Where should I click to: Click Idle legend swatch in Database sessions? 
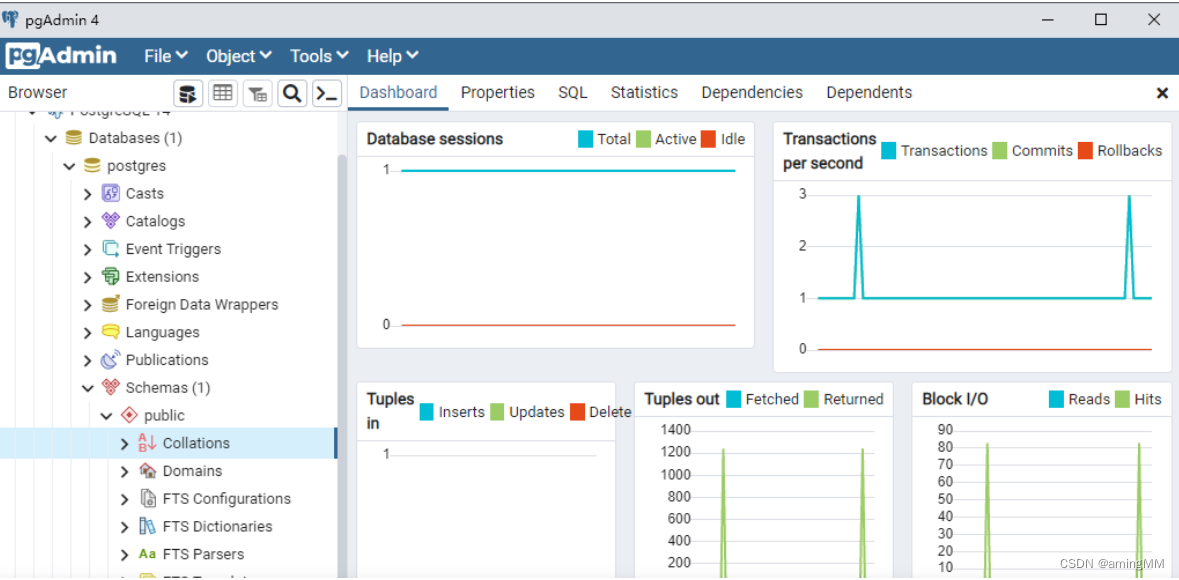click(x=708, y=139)
